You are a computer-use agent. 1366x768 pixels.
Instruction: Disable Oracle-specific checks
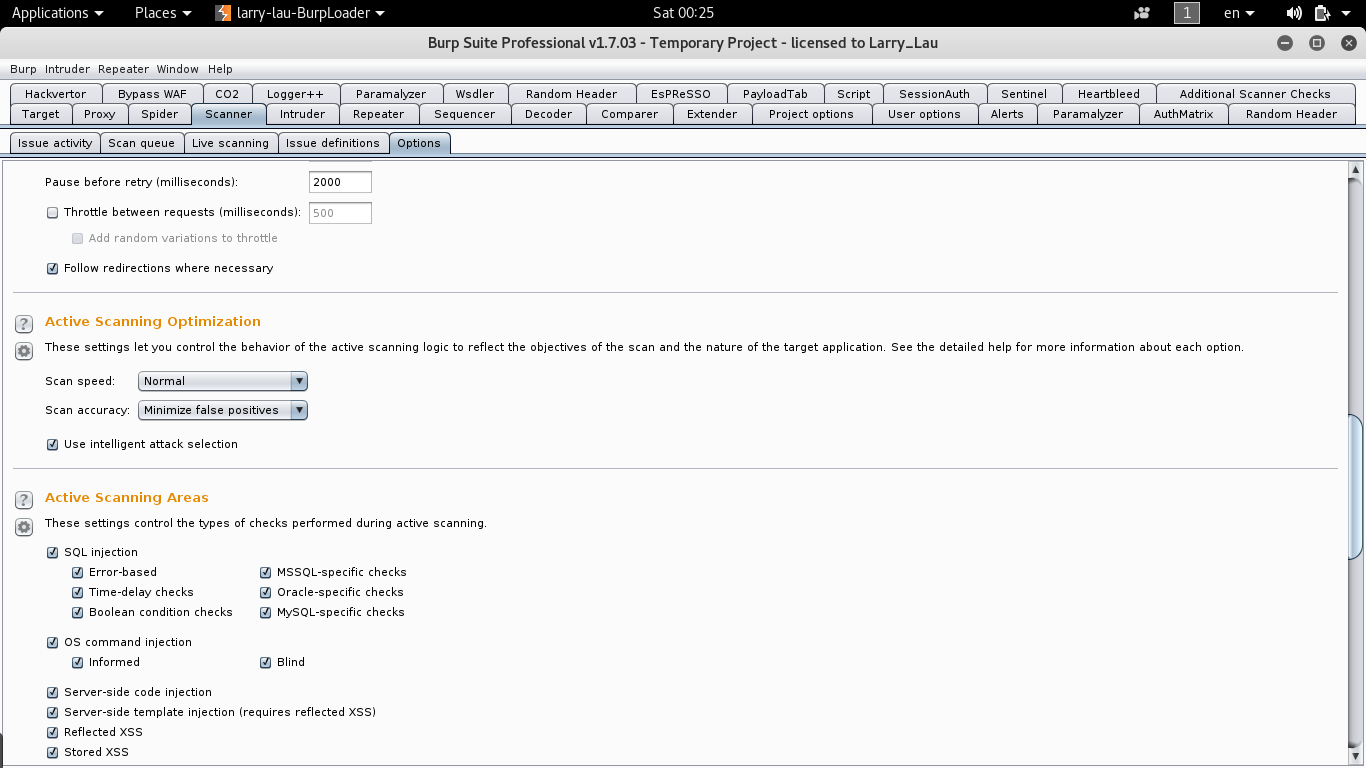click(266, 593)
